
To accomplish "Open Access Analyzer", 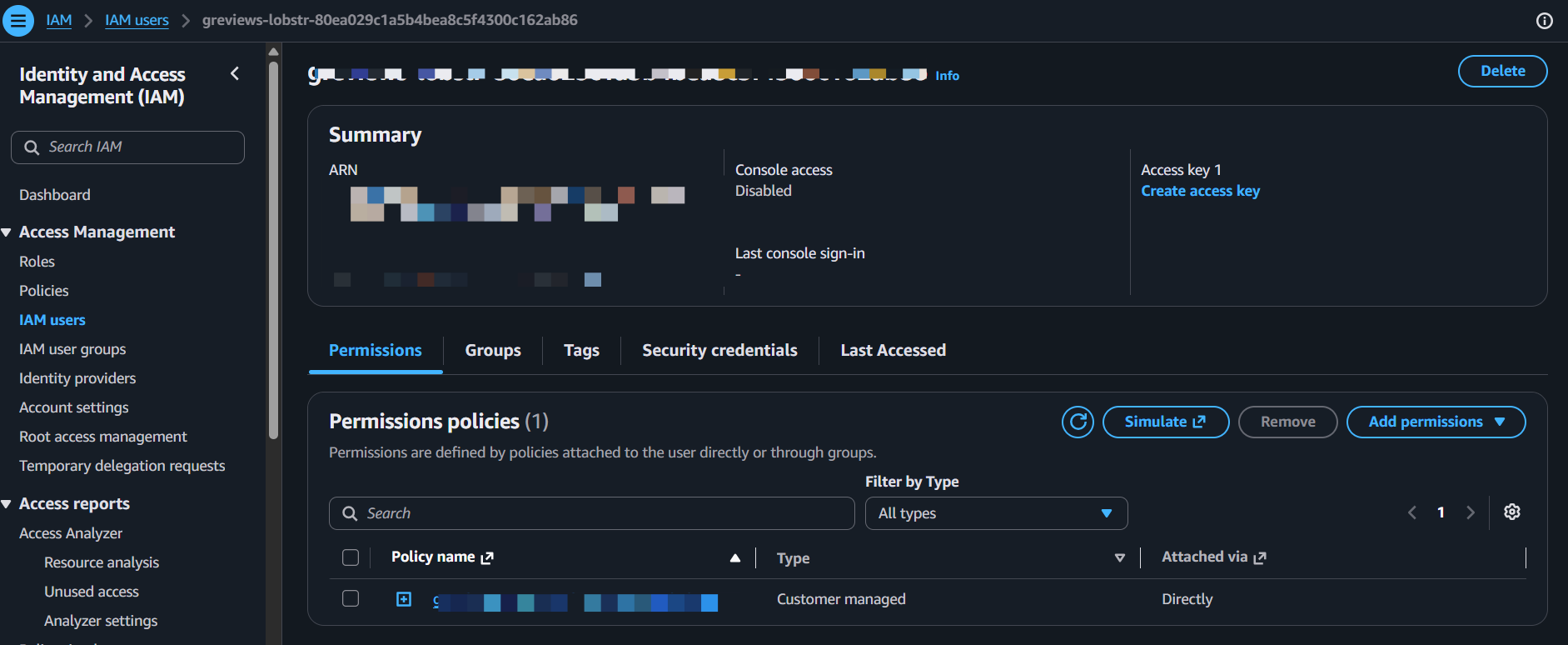I will [x=71, y=533].
